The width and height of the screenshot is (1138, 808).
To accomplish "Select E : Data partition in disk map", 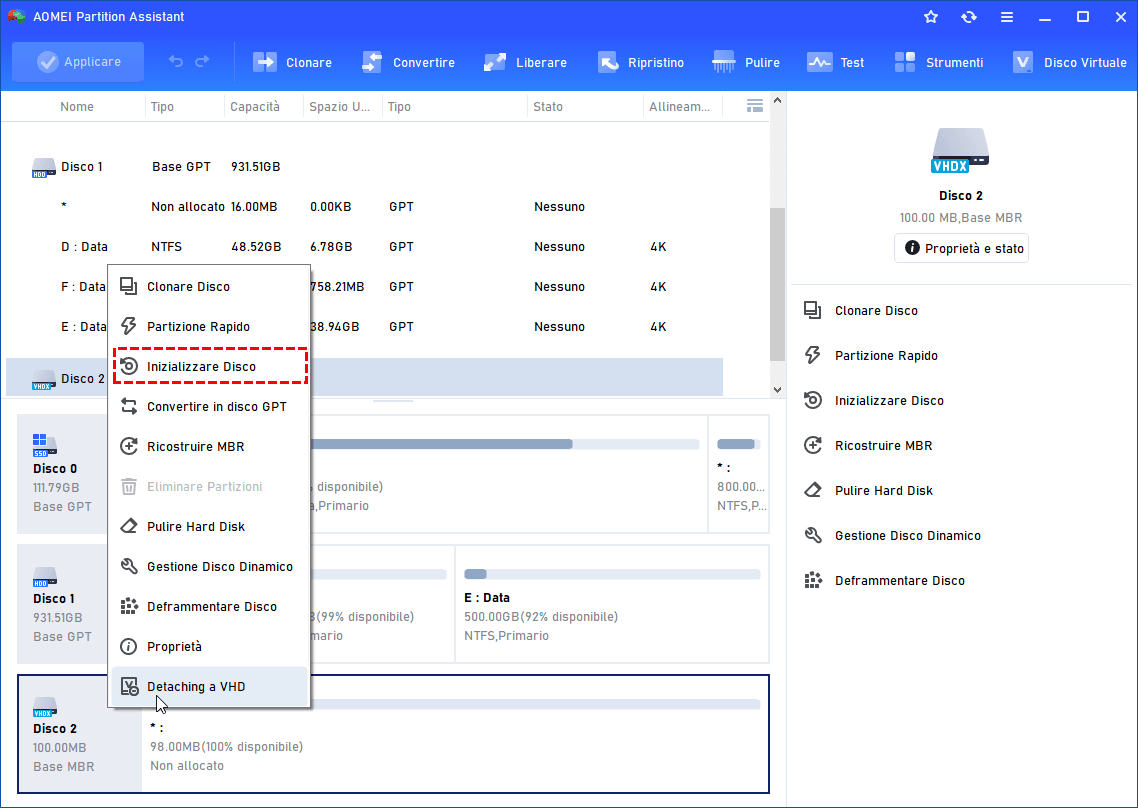I will pyautogui.click(x=612, y=604).
